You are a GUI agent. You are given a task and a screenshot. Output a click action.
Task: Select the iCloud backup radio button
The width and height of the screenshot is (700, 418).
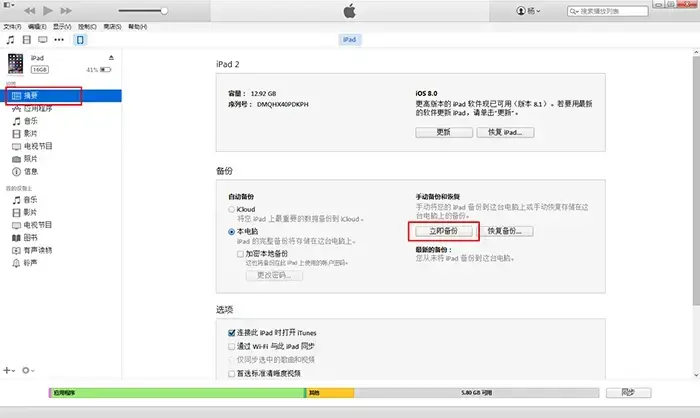tap(231, 209)
